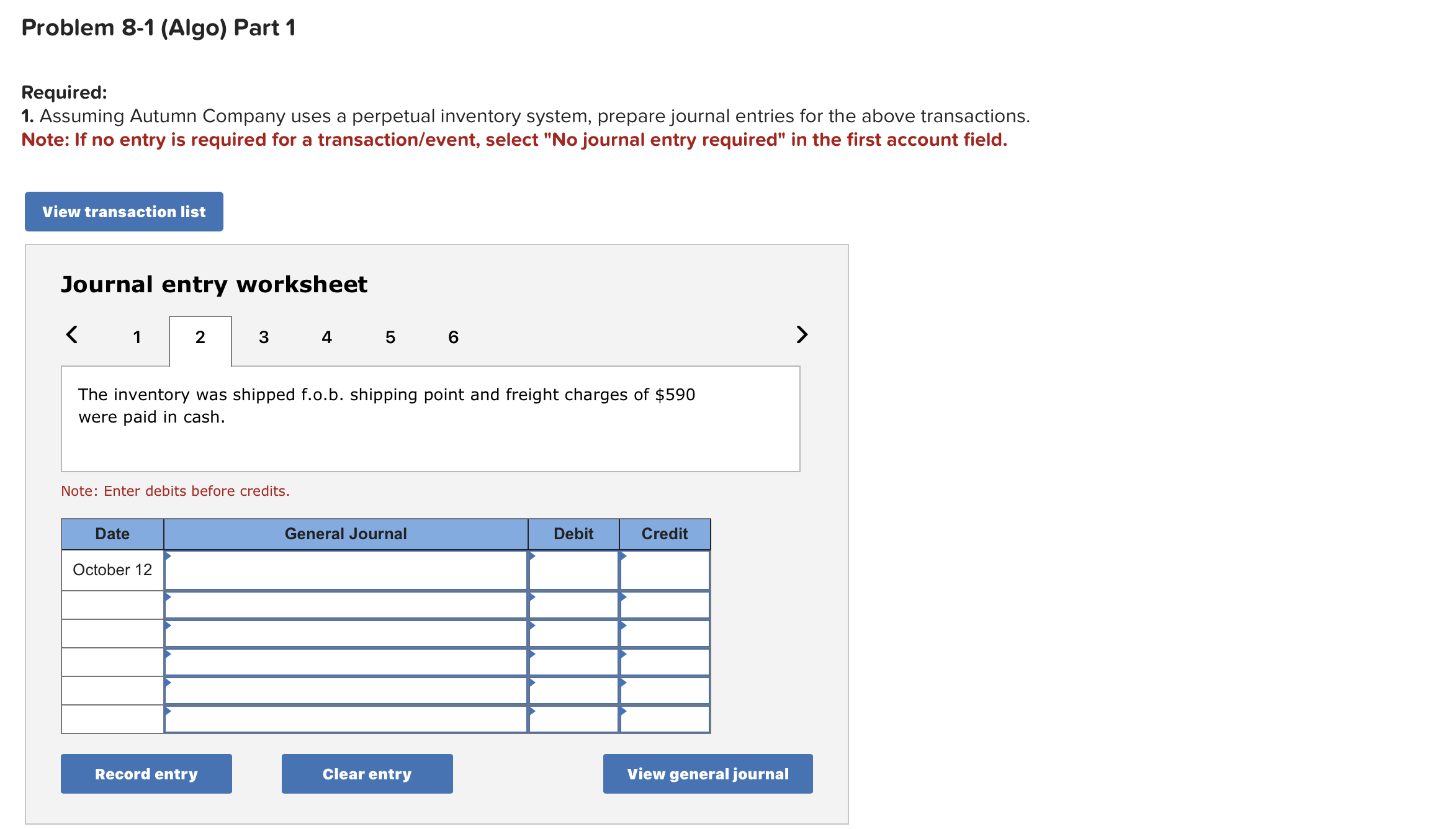
Task: Open the View general journal
Action: (x=708, y=774)
